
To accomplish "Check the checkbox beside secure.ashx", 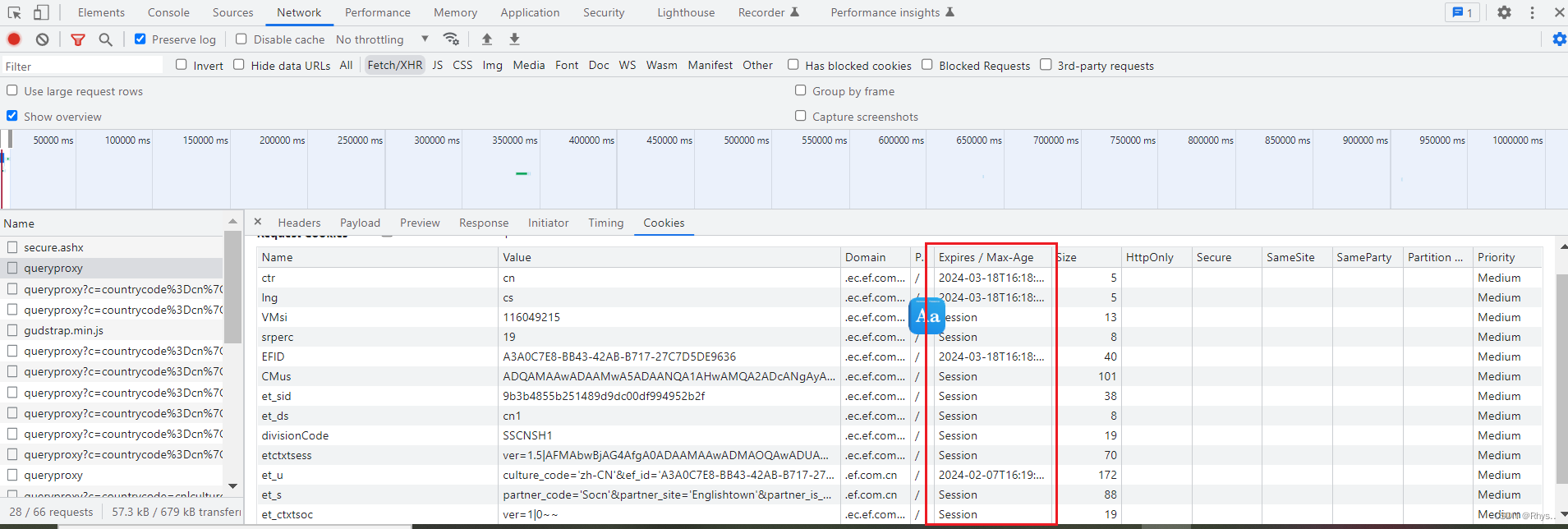I will coord(12,246).
